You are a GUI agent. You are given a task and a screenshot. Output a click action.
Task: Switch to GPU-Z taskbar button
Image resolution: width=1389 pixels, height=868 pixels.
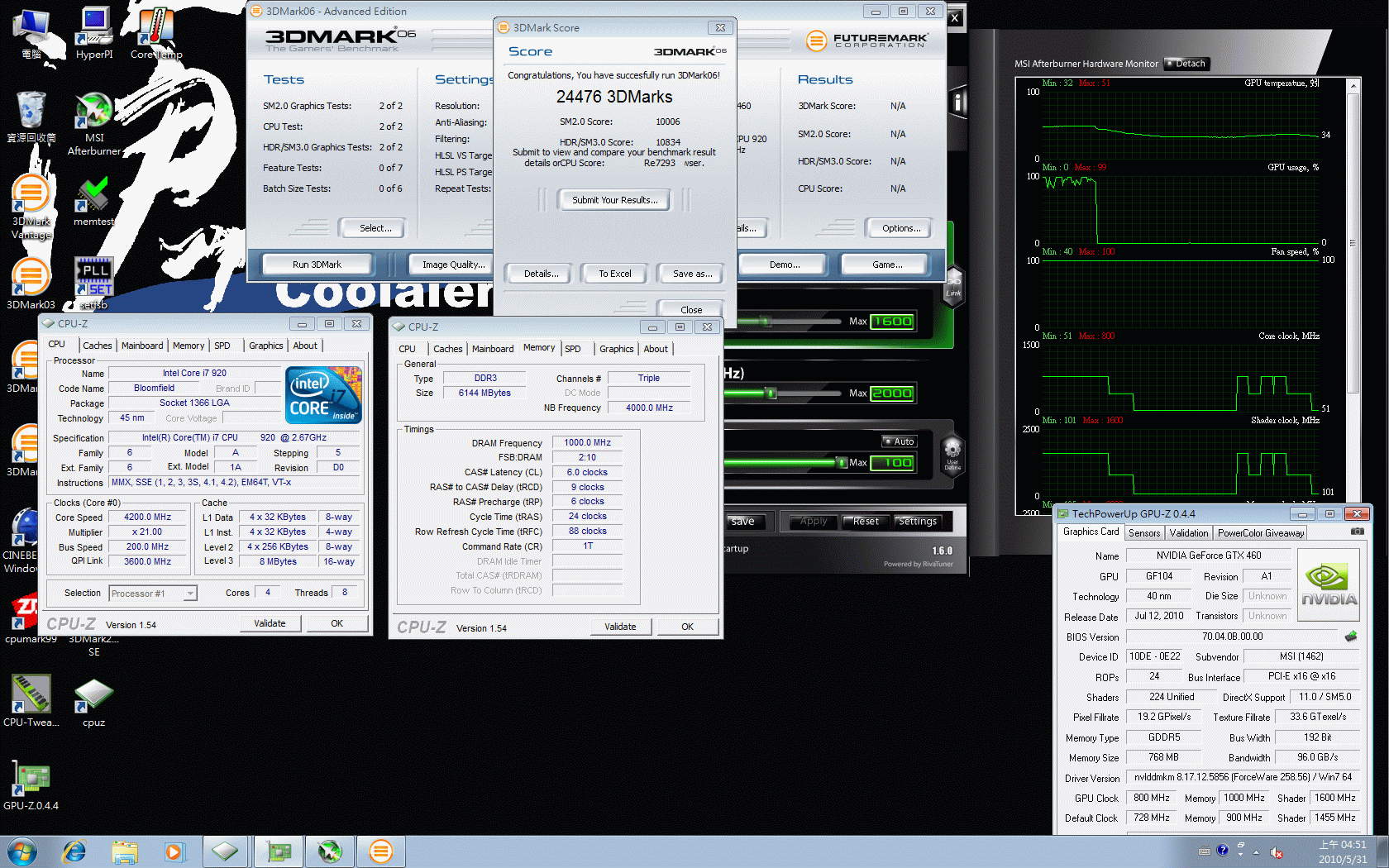279,851
